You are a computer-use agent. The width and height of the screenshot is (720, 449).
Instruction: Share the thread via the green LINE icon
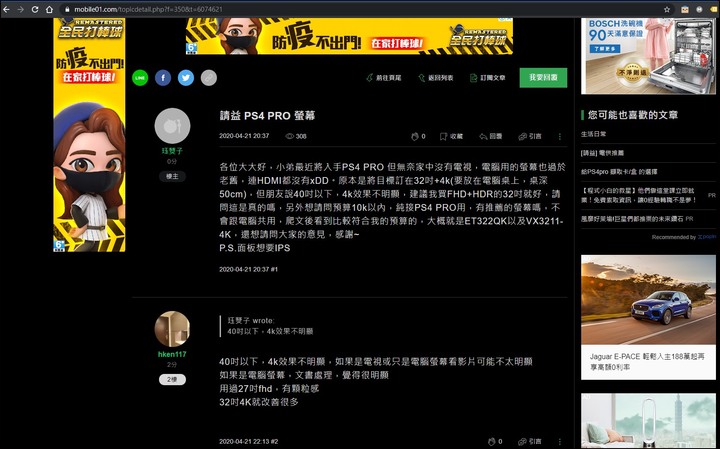click(x=140, y=78)
